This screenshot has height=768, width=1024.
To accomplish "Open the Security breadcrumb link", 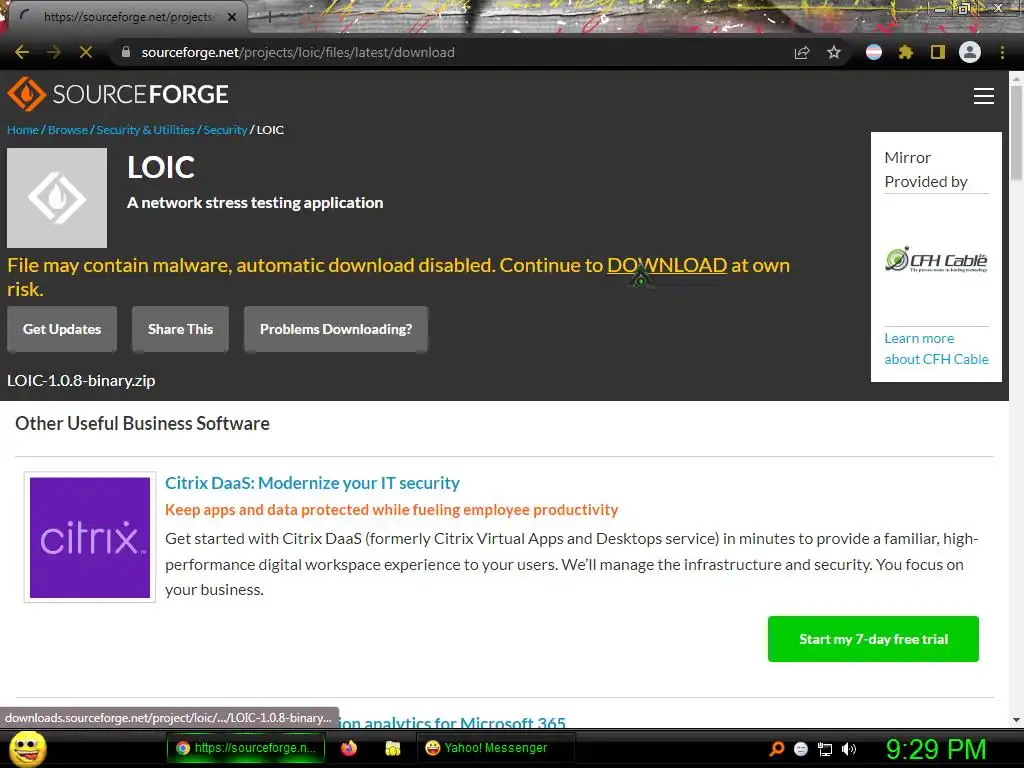I will tap(225, 129).
